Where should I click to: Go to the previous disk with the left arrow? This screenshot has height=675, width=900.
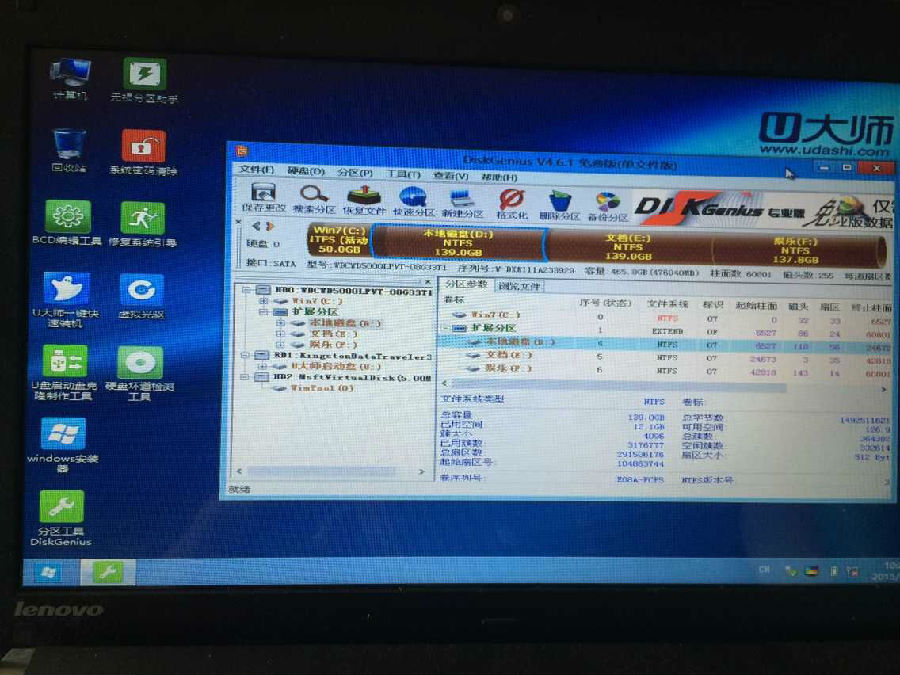[256, 226]
